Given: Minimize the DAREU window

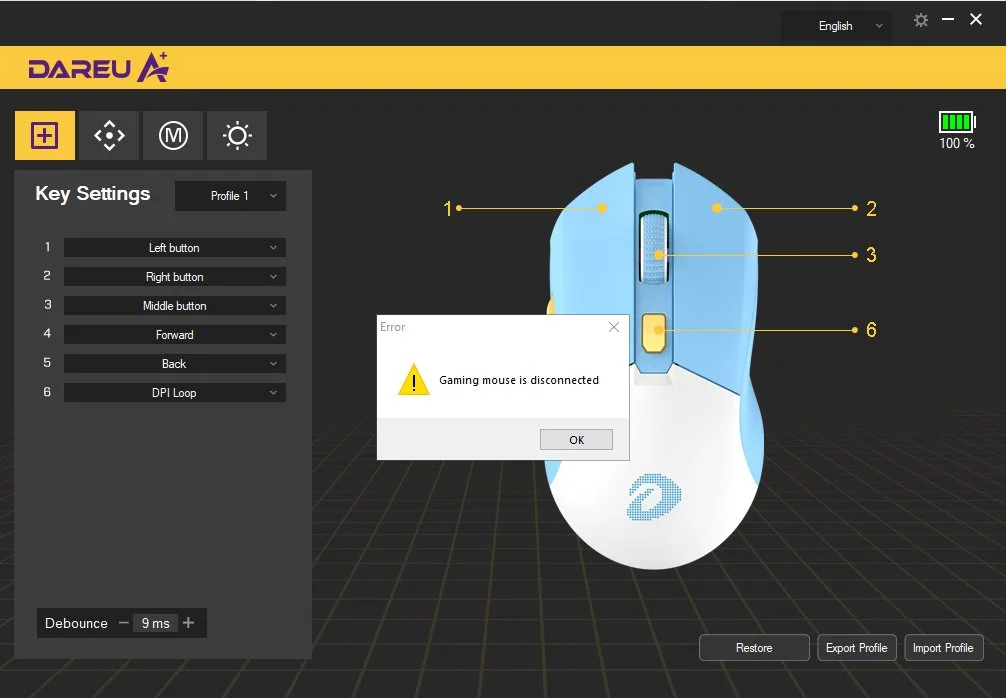Looking at the screenshot, I should [x=948, y=20].
